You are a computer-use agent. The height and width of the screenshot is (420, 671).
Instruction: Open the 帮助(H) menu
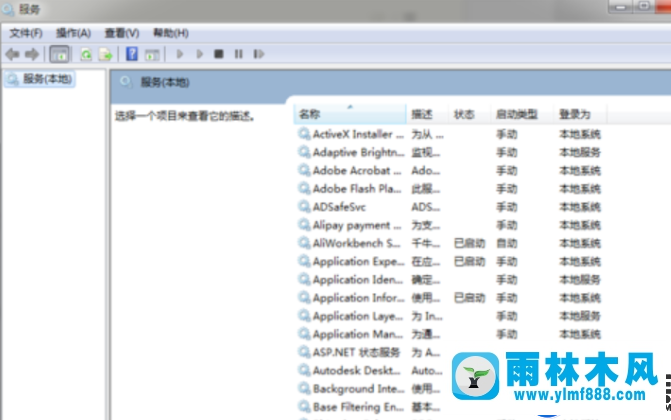[171, 33]
